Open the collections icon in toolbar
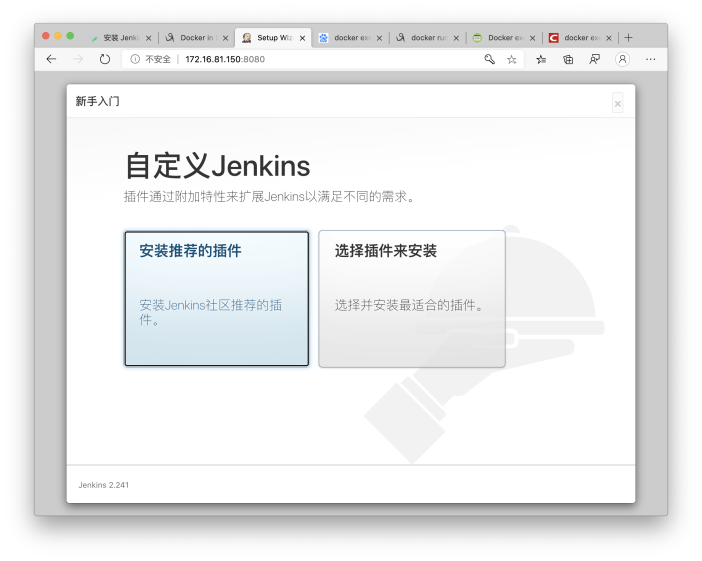Viewport: 702px width, 561px height. 568,59
